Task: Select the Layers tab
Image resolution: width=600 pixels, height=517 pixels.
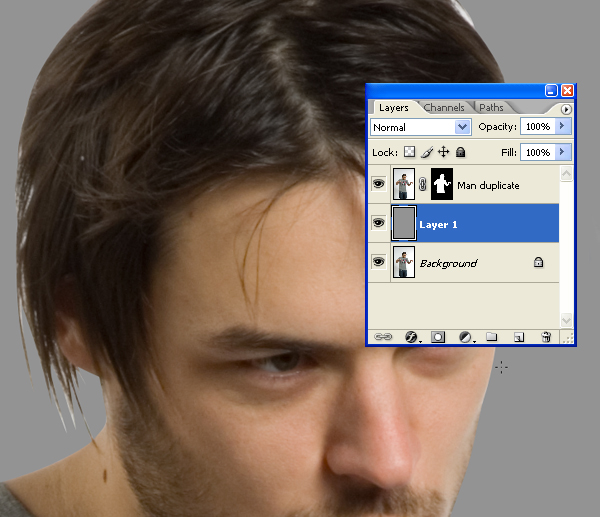Action: pos(394,108)
